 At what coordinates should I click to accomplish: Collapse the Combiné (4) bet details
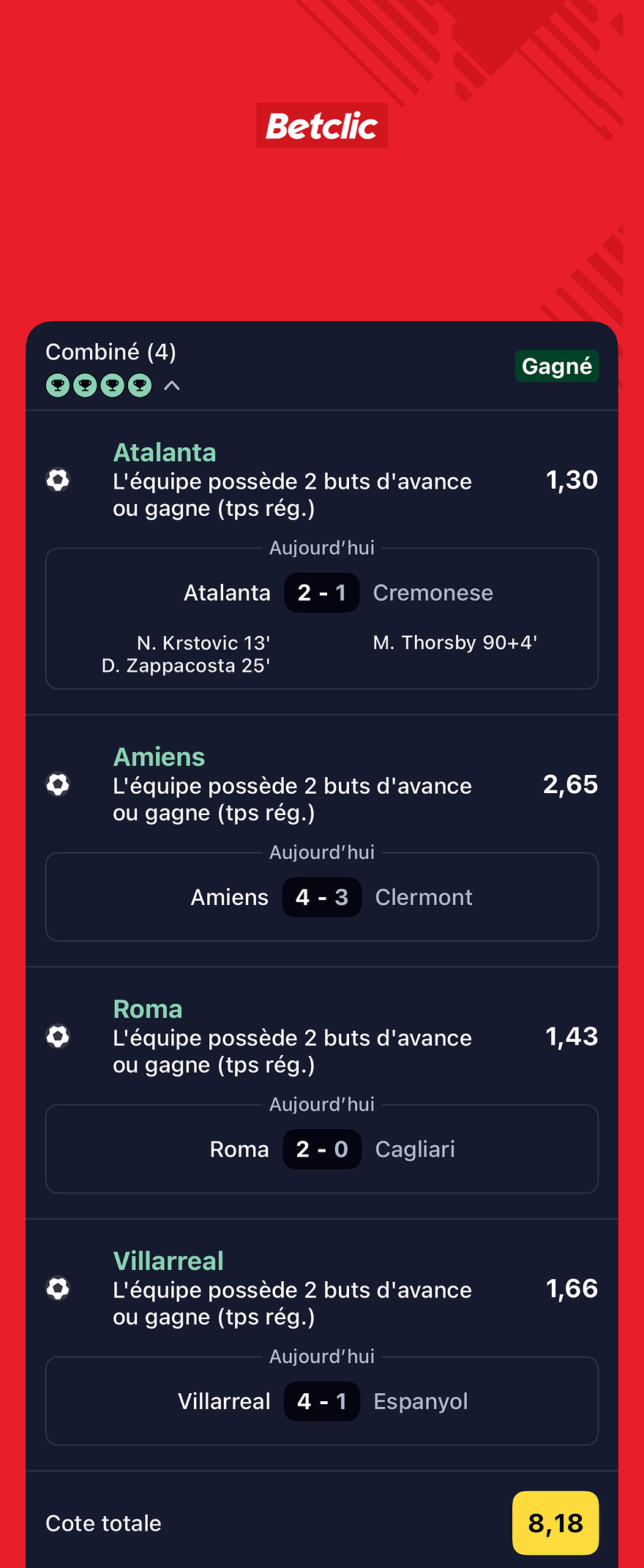172,385
